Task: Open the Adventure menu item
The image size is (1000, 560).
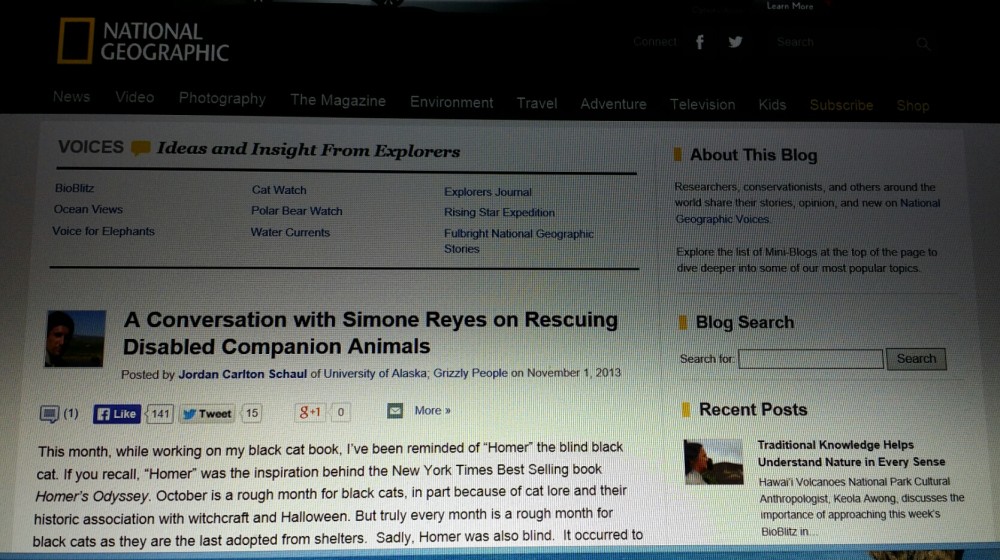Action: (x=614, y=104)
